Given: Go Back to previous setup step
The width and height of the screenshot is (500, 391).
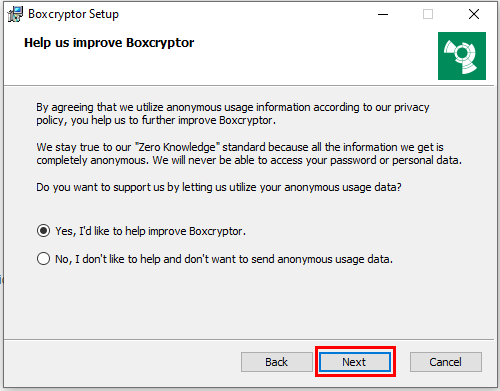Looking at the screenshot, I should pyautogui.click(x=276, y=362).
